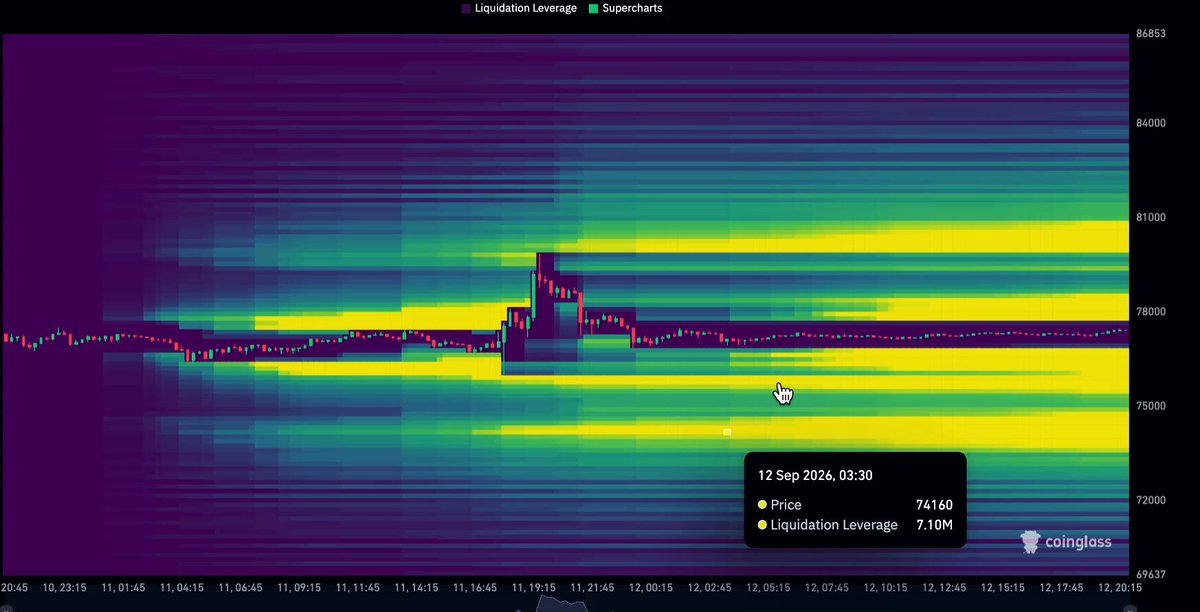This screenshot has width=1200, height=612.
Task: Click the 11, 09:15 time axis label
Action: click(x=298, y=588)
